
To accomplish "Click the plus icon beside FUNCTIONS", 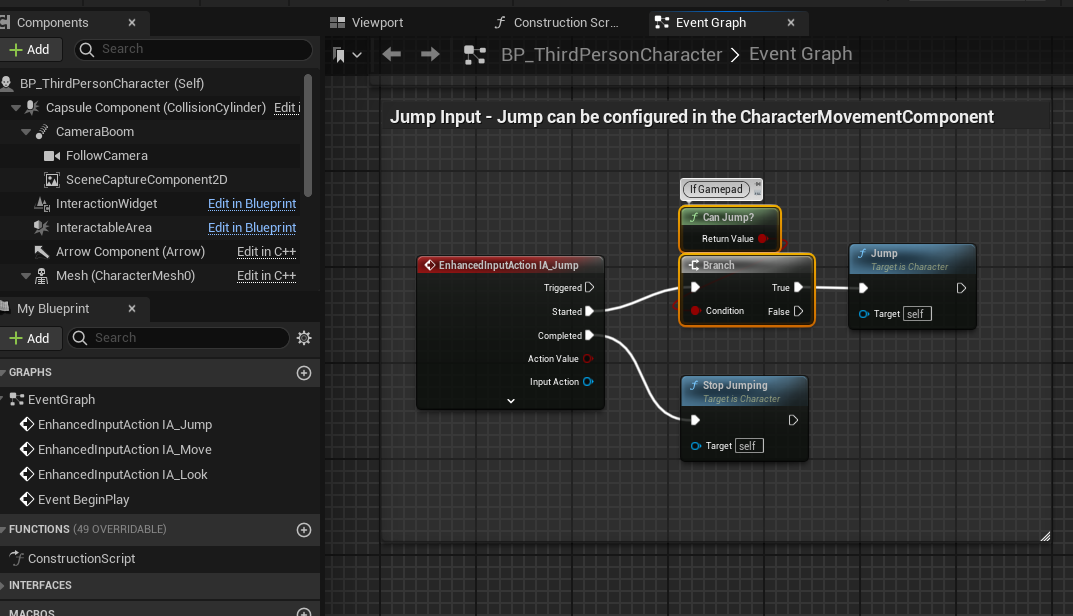I will 304,529.
